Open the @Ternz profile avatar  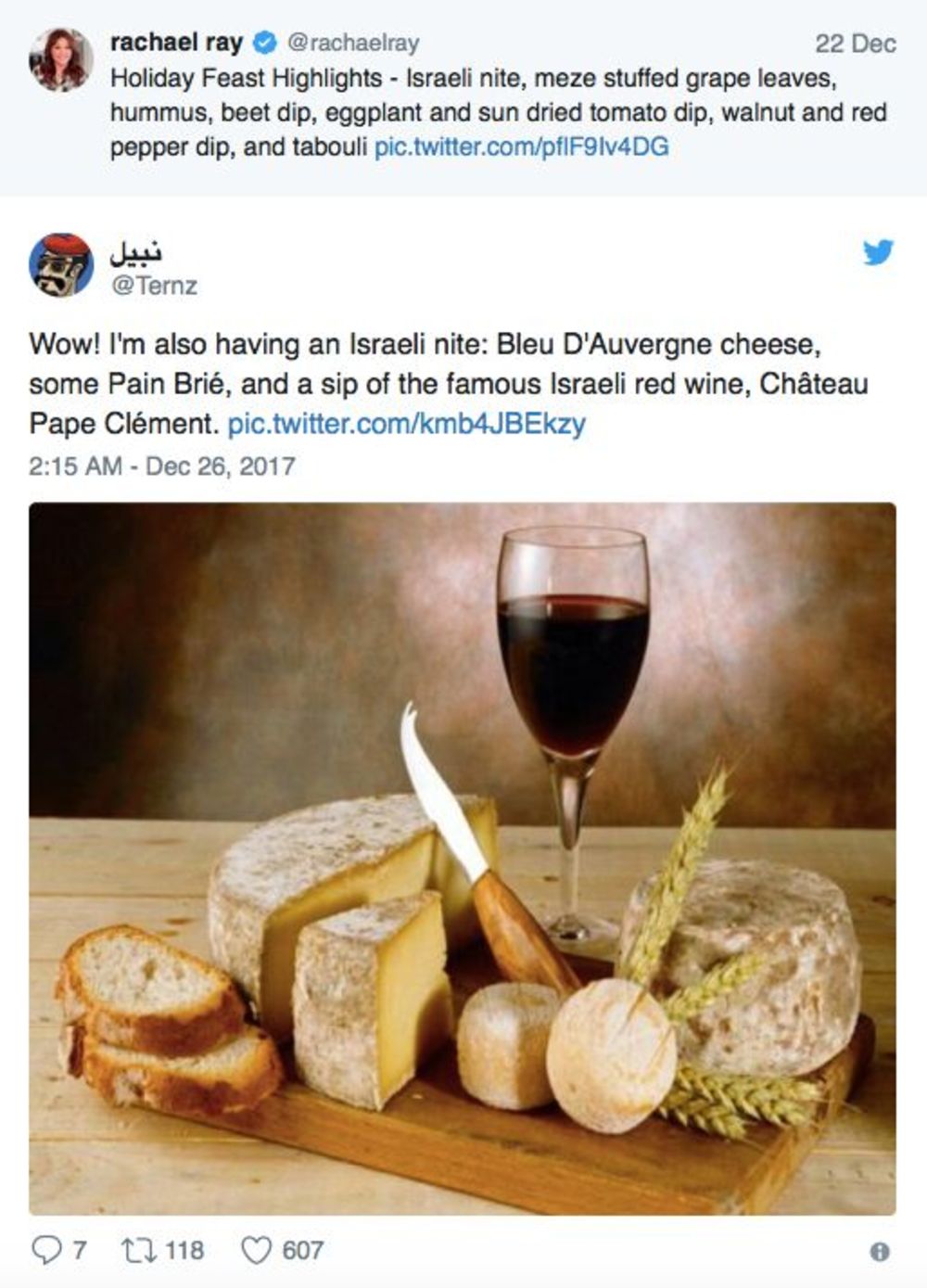click(x=61, y=264)
